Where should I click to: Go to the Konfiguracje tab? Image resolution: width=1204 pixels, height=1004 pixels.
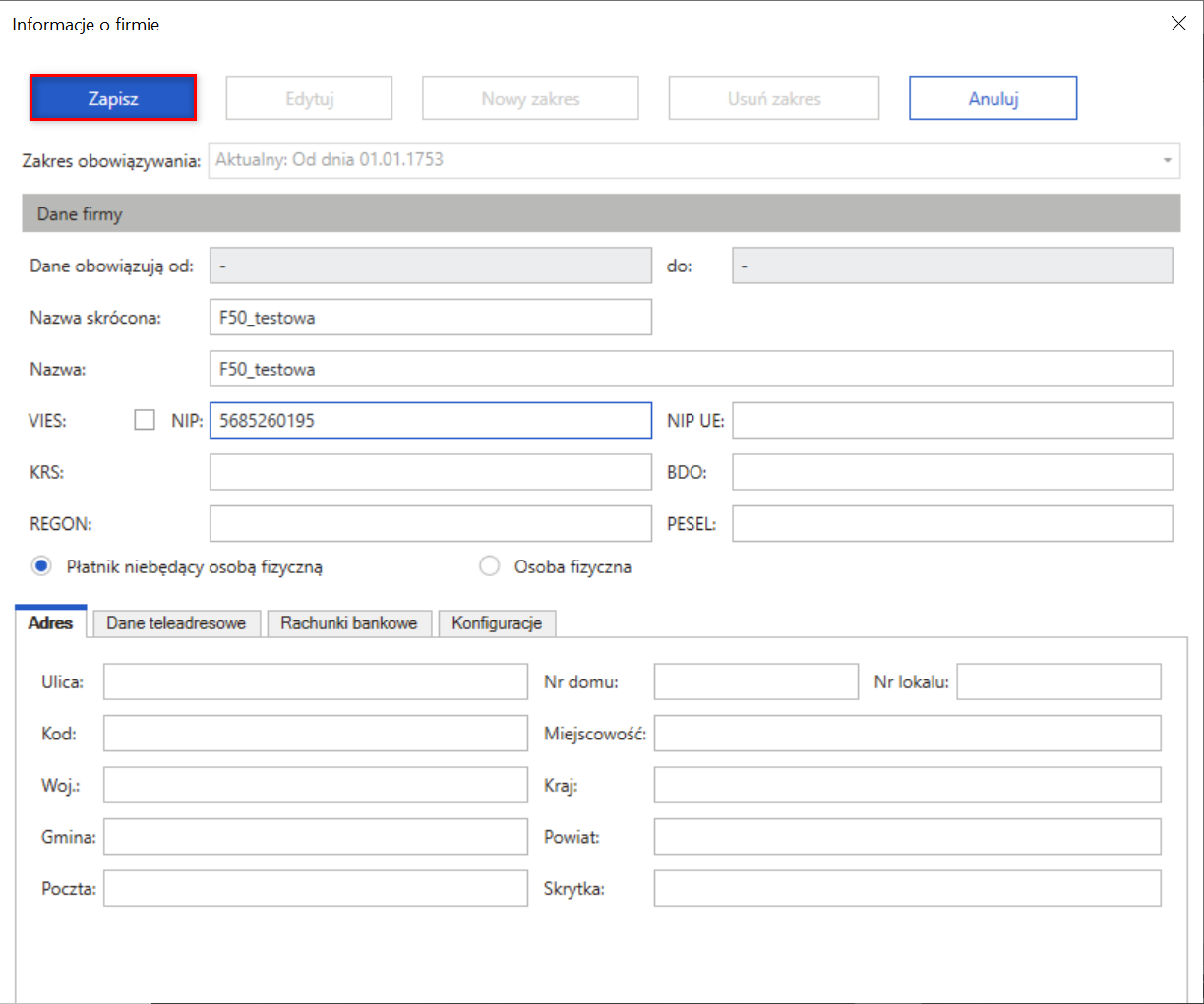pos(497,623)
